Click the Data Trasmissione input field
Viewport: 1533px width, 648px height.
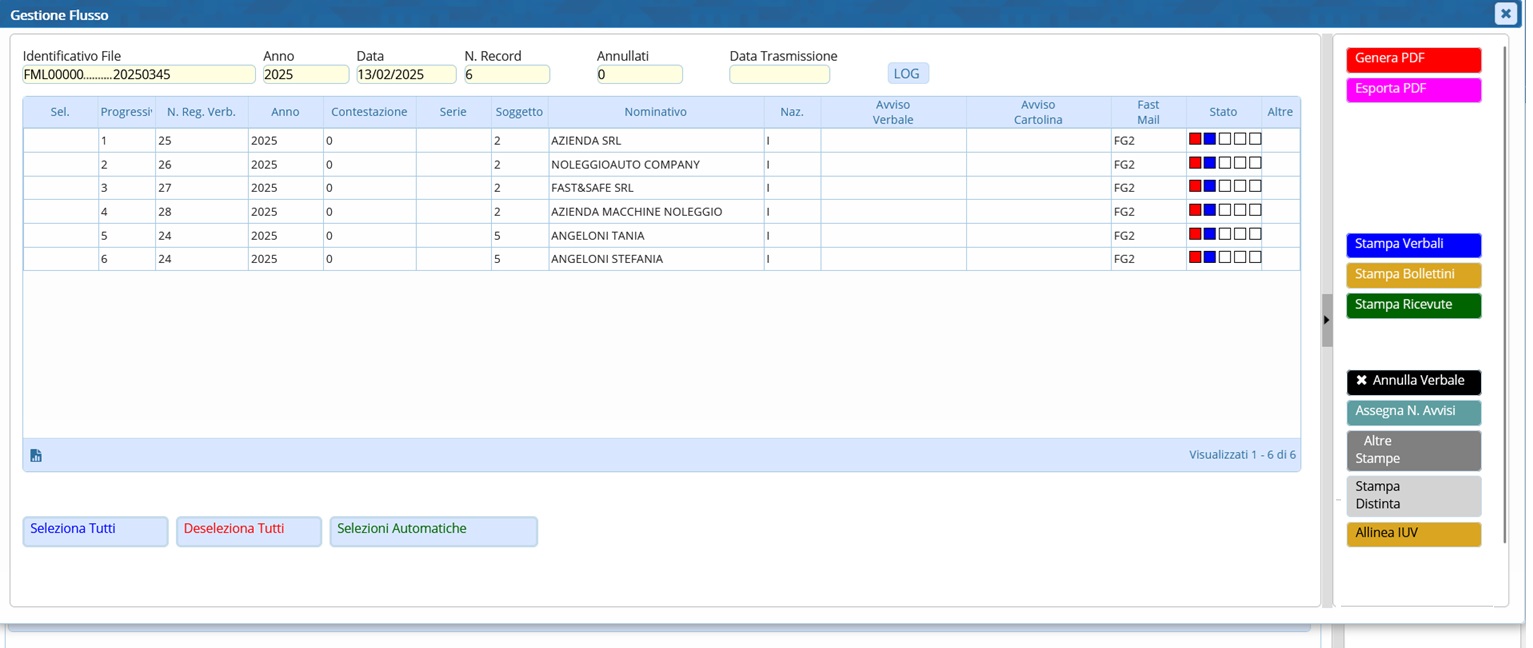pos(779,75)
